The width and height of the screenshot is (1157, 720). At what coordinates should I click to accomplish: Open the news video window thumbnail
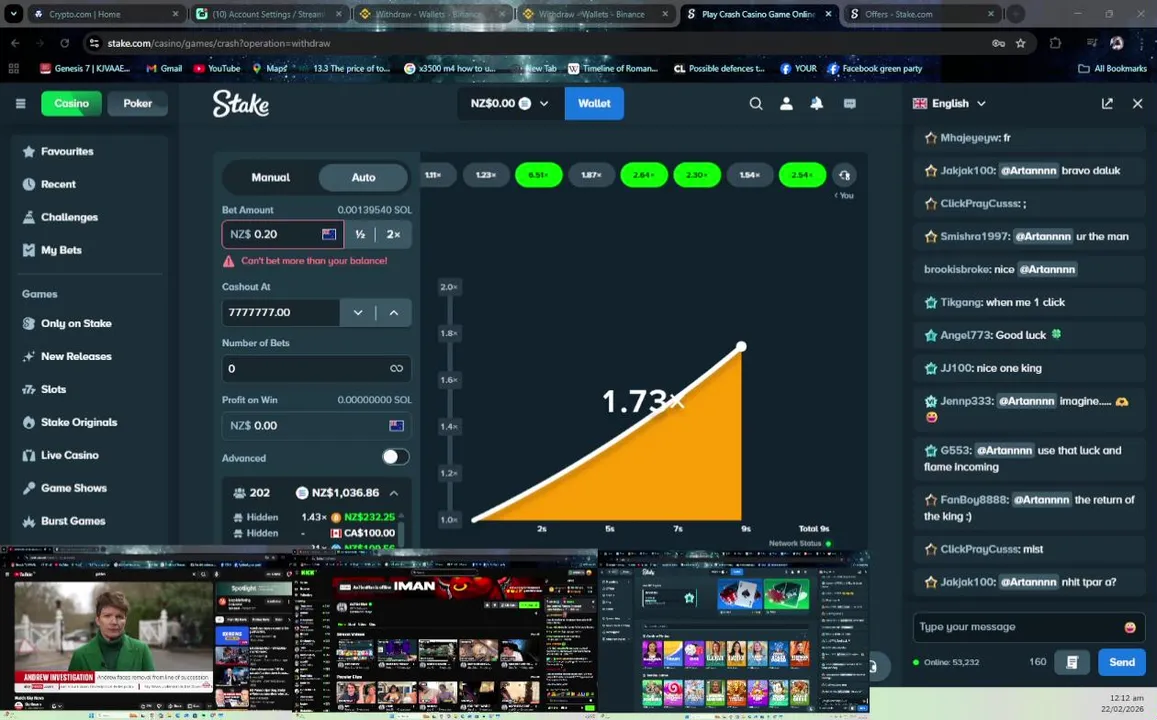coord(146,631)
